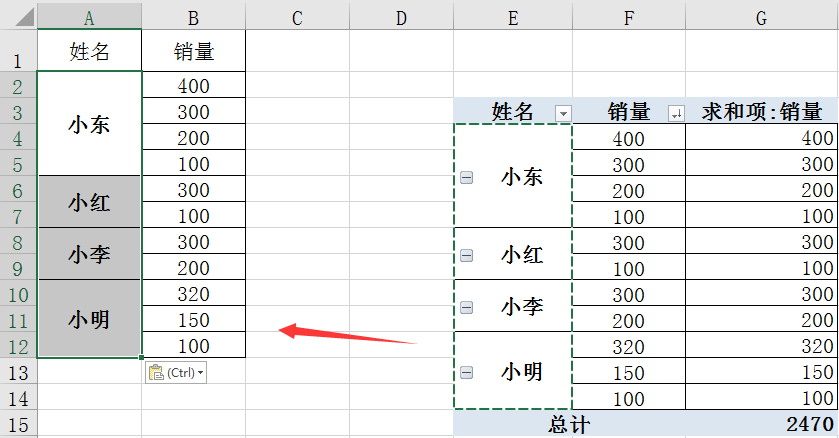
Task: Open the 姓名 pivot filter dropdown
Action: tap(563, 113)
